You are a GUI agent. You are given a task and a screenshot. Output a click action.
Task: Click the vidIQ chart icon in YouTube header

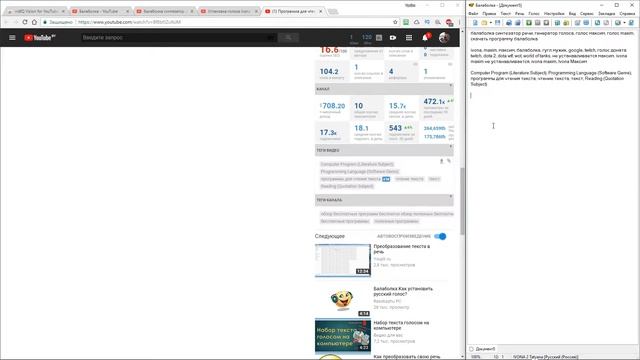(x=379, y=38)
